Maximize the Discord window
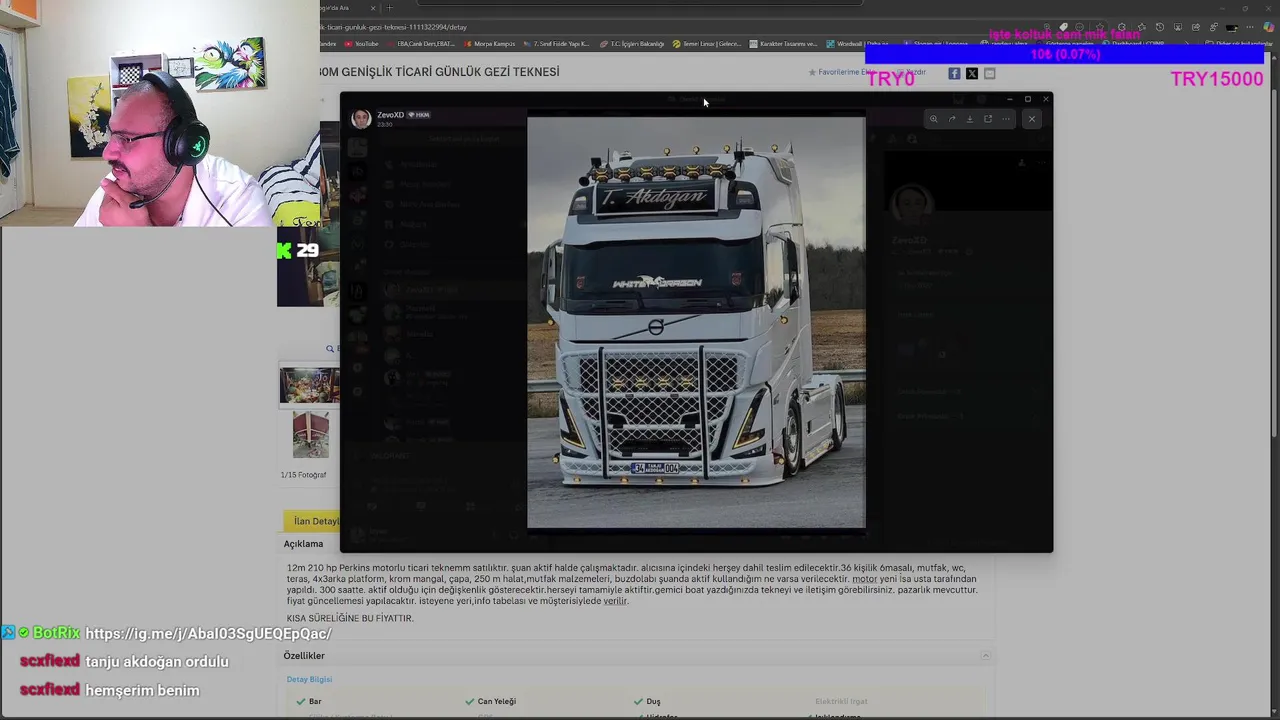This screenshot has height=720, width=1280. 1027,99
